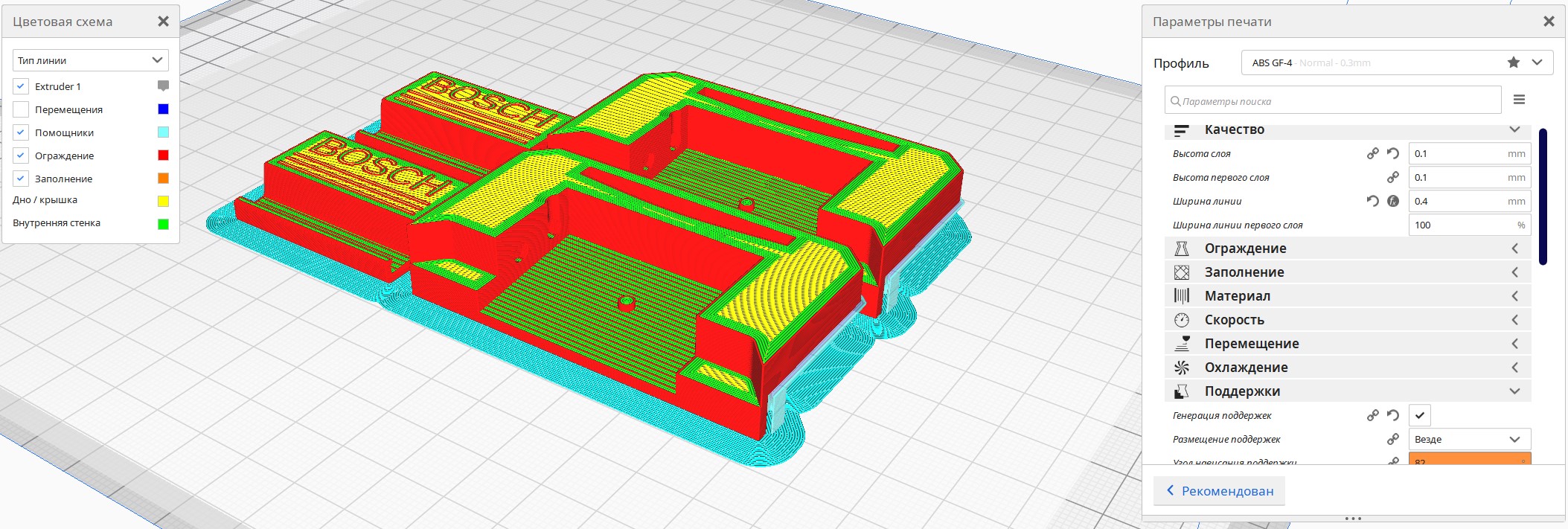Viewport: 1568px width, 529px height.
Task: Click the Ширина линии value field
Action: pyautogui.click(x=1469, y=201)
